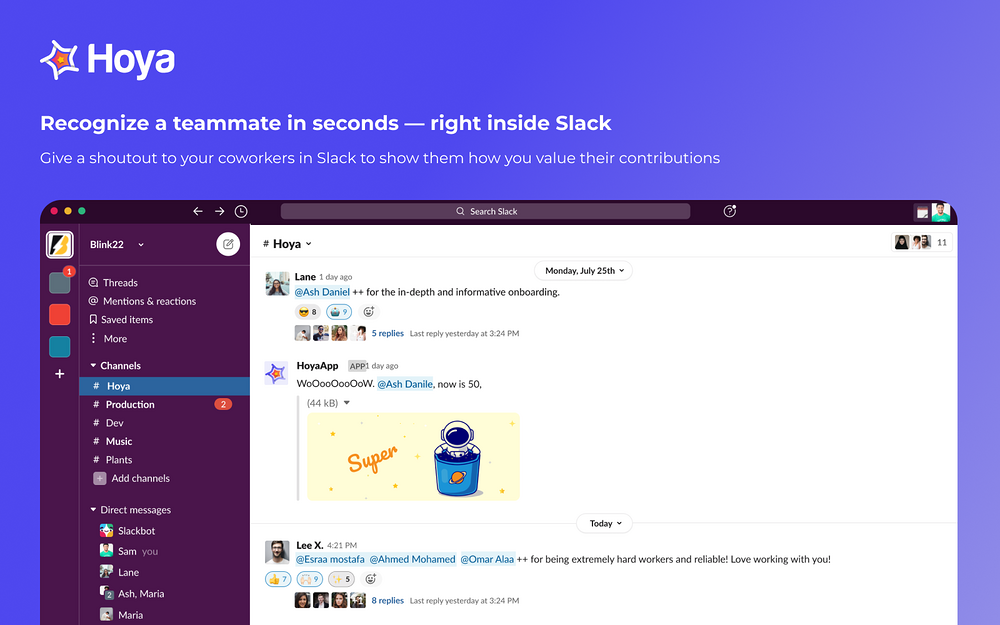Toggle the reaction with count 9 on Lane's message

pyautogui.click(x=339, y=312)
